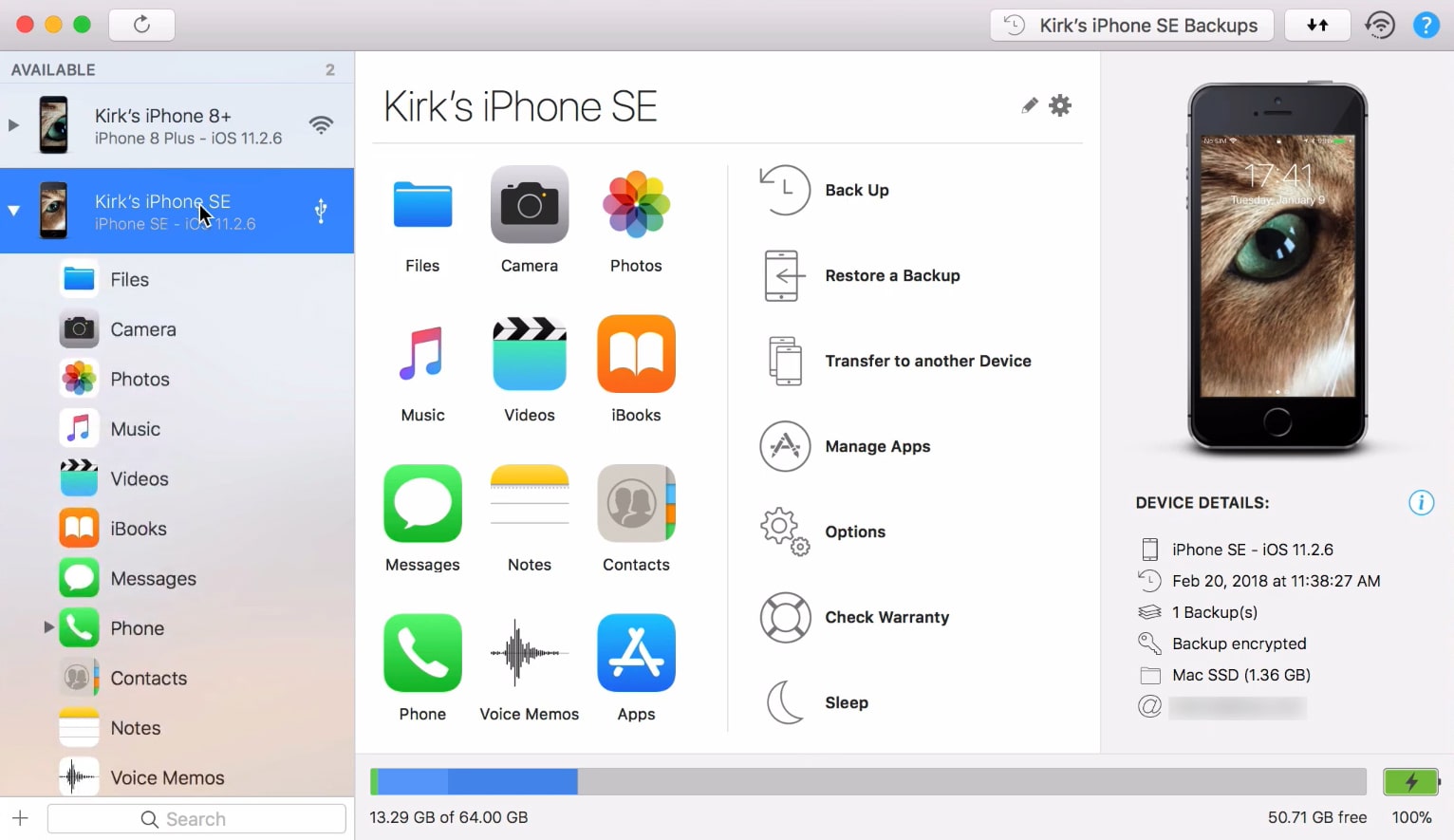Screen dimensions: 1454x840
Task: Click the iPhone SE lock screen preview
Action: point(1277,266)
